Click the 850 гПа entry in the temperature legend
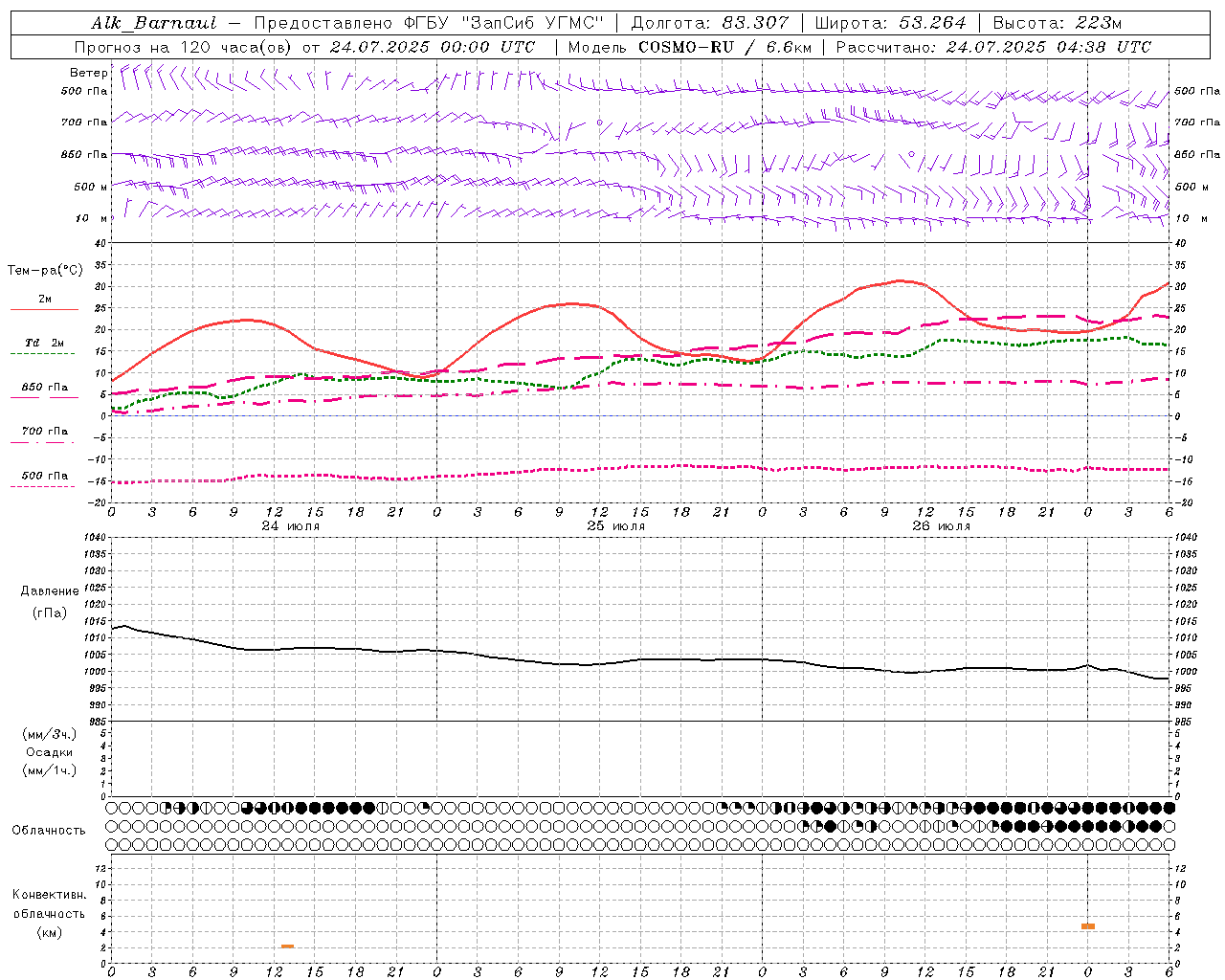The height and width of the screenshot is (980, 1225). point(44,391)
